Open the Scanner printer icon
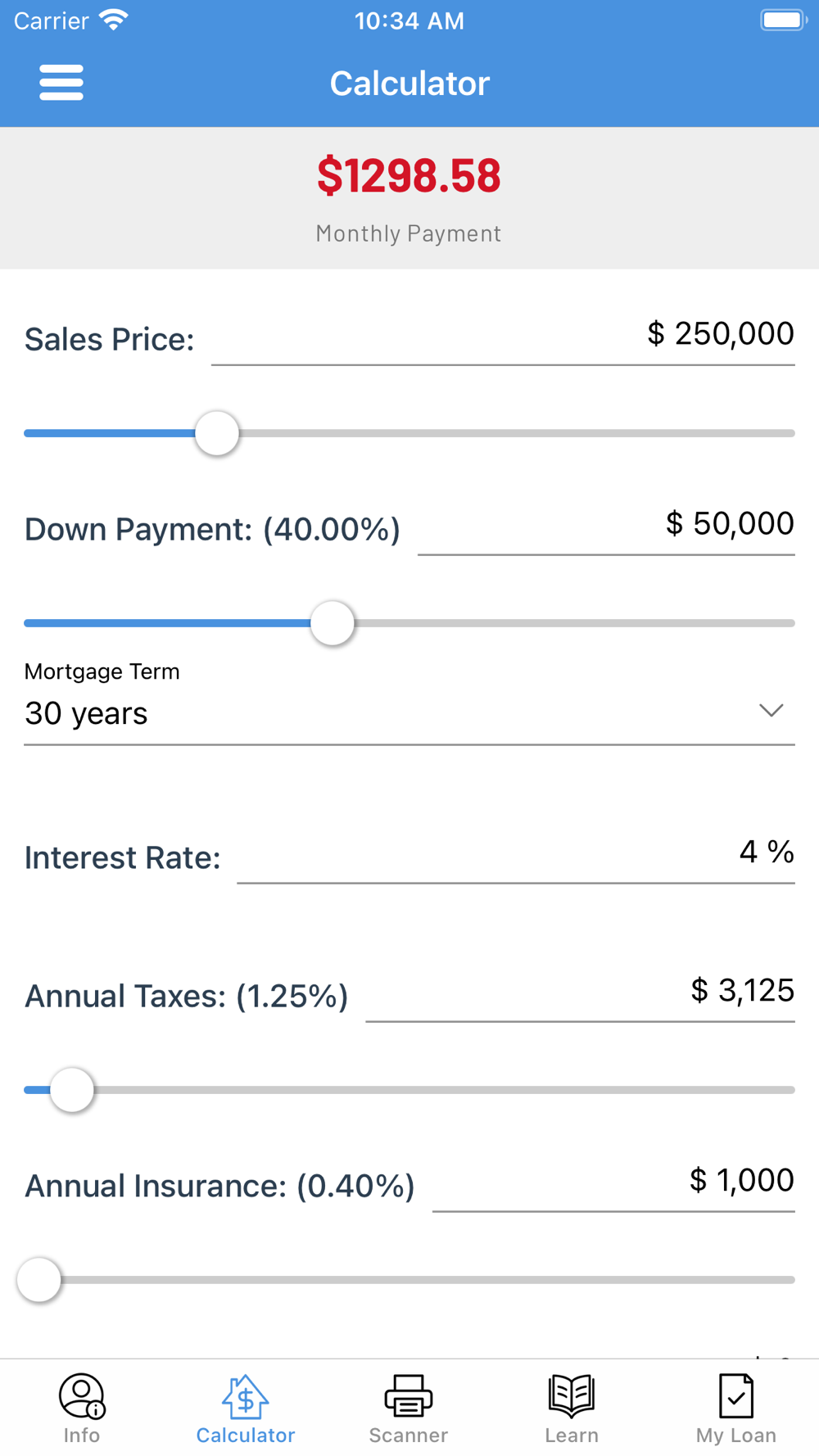The image size is (819, 1456). point(408,1395)
